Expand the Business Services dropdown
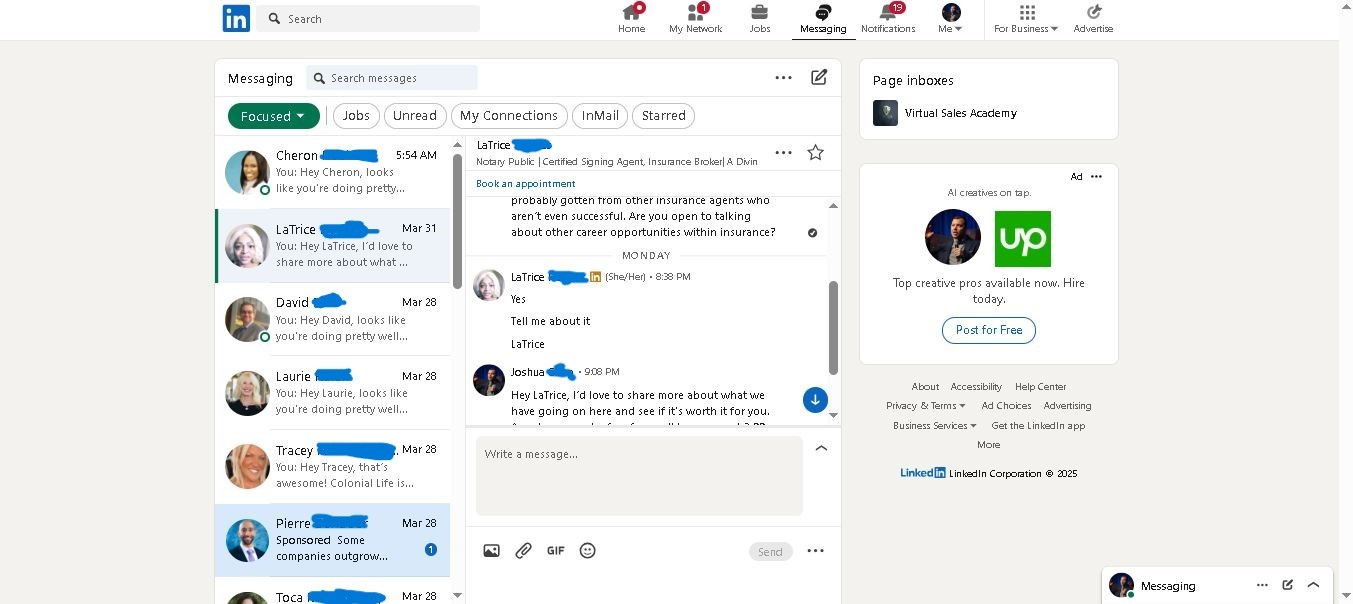The height and width of the screenshot is (604, 1353). click(x=935, y=426)
